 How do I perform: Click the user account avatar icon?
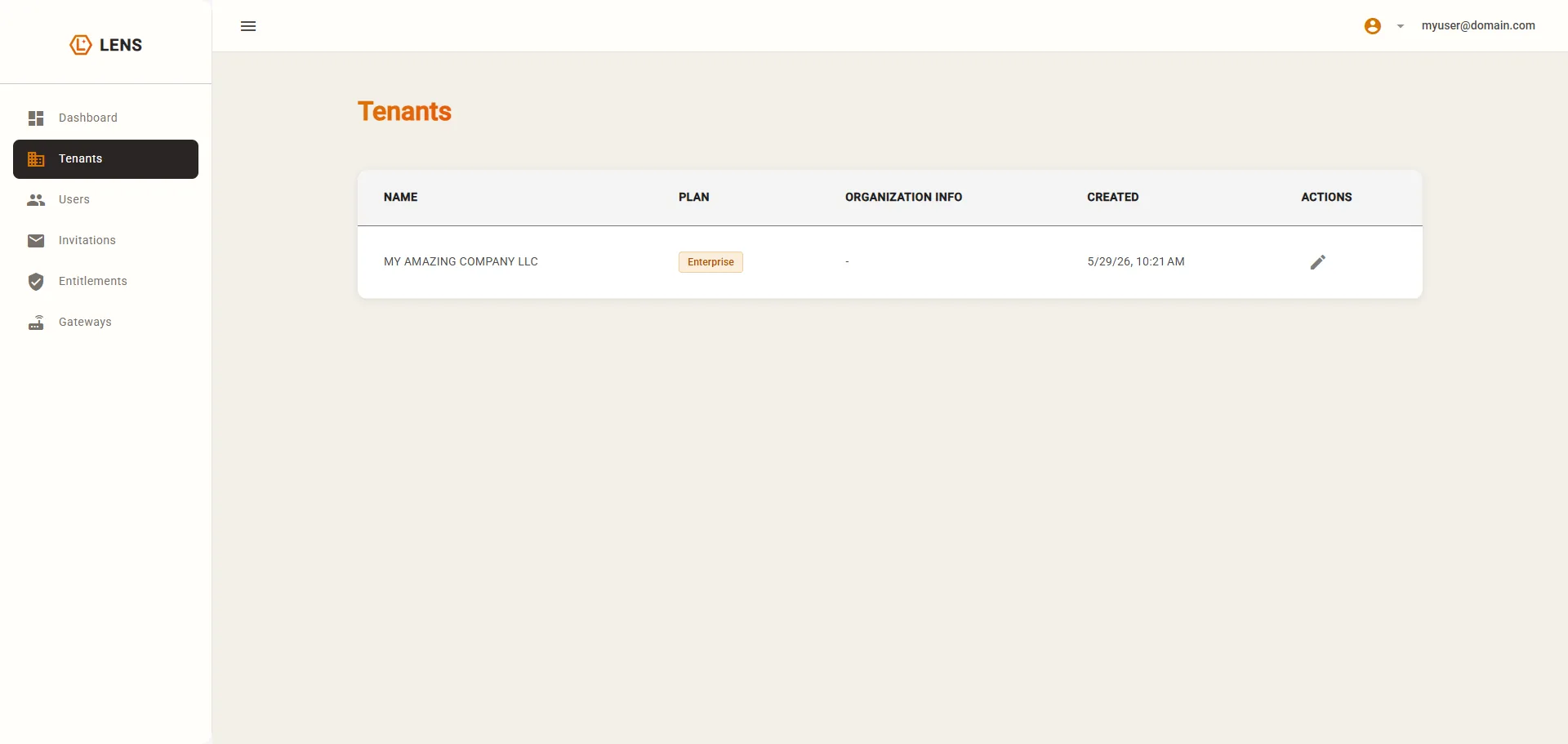(1373, 26)
